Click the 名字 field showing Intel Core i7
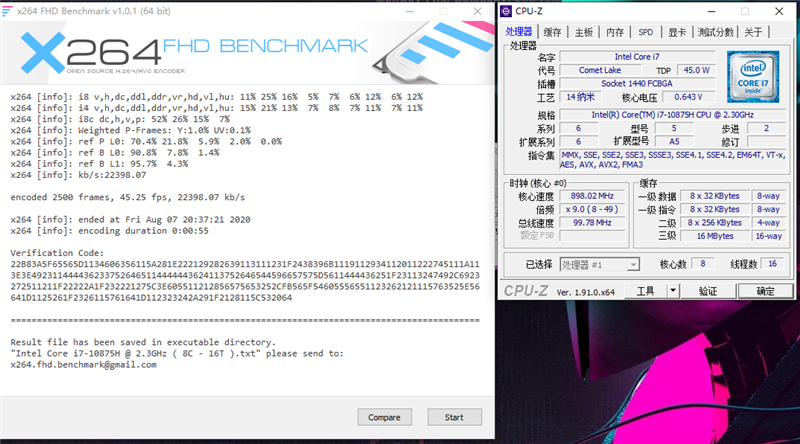This screenshot has width=800, height=444. coord(637,57)
